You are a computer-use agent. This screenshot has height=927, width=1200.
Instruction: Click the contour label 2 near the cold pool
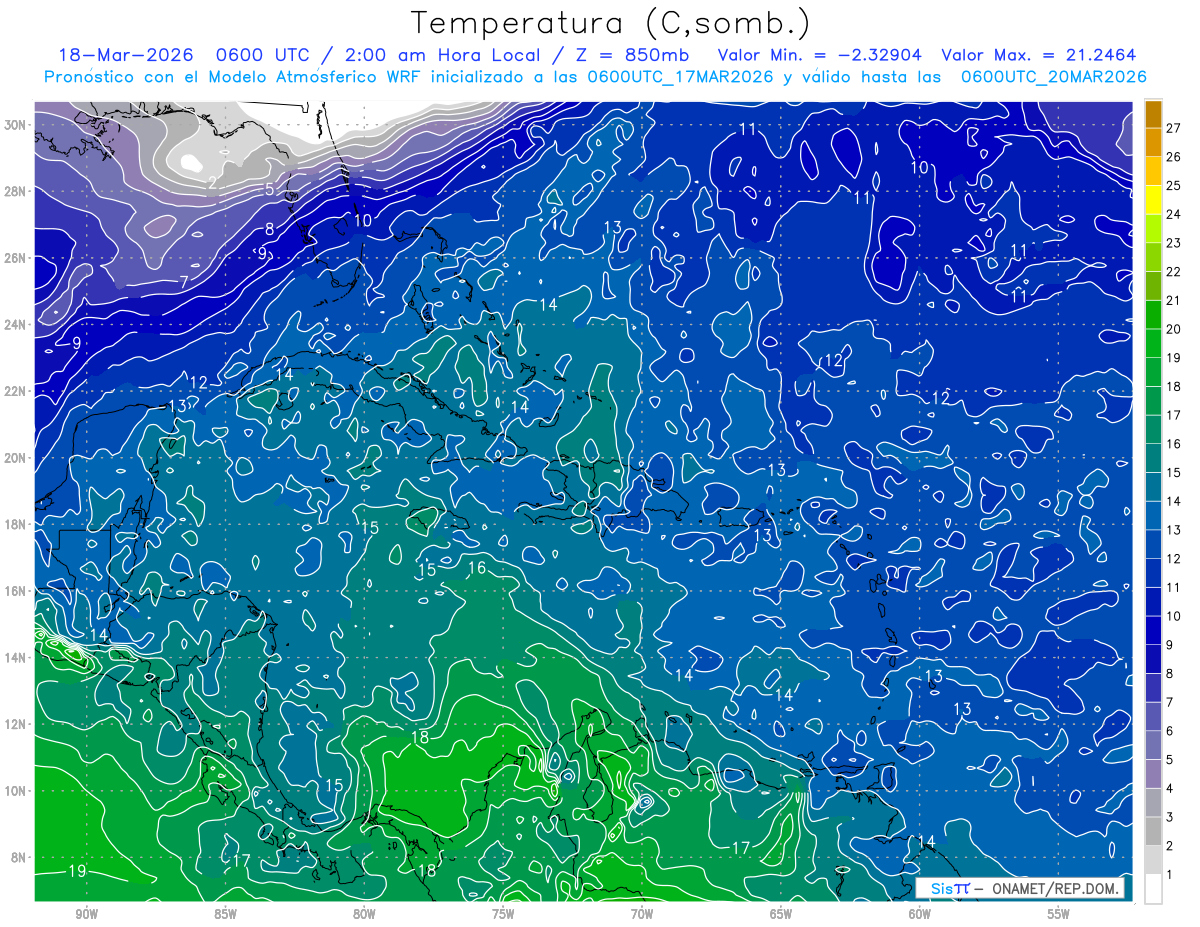pyautogui.click(x=212, y=182)
